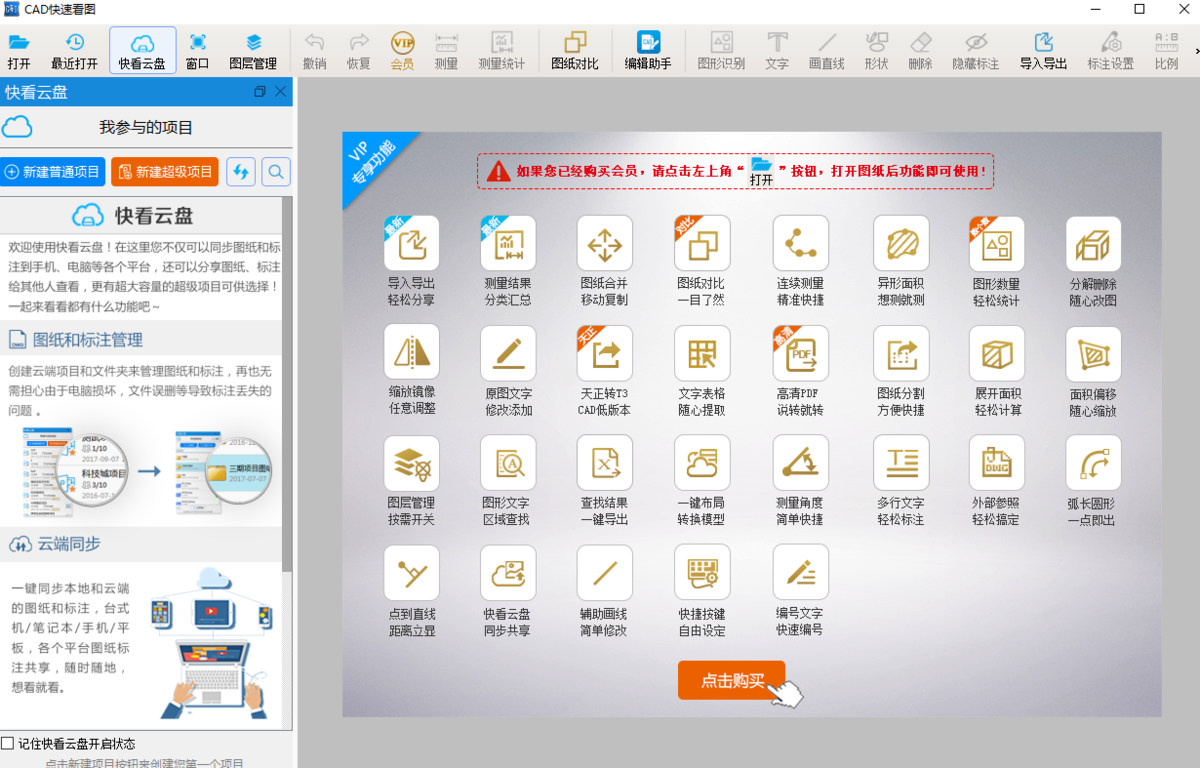Float the 快看云盘 panel window
The height and width of the screenshot is (768, 1200).
click(260, 92)
